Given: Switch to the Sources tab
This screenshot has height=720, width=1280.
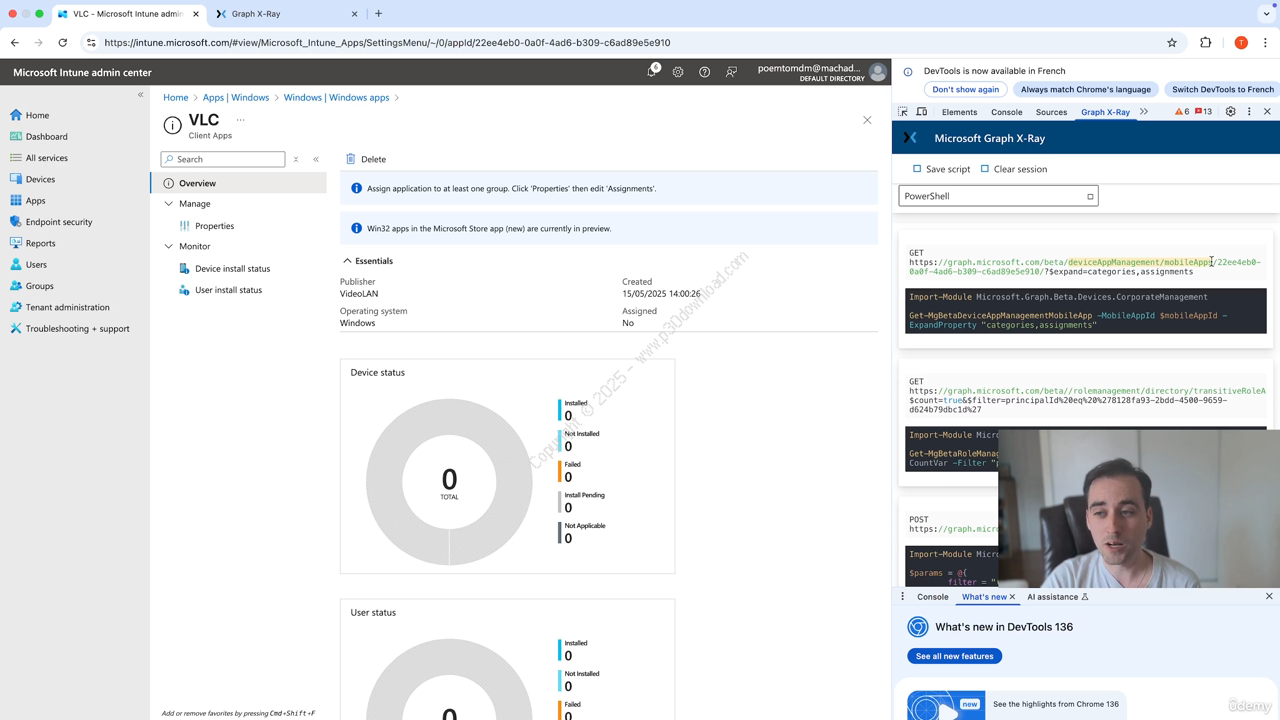Looking at the screenshot, I should (x=1051, y=112).
